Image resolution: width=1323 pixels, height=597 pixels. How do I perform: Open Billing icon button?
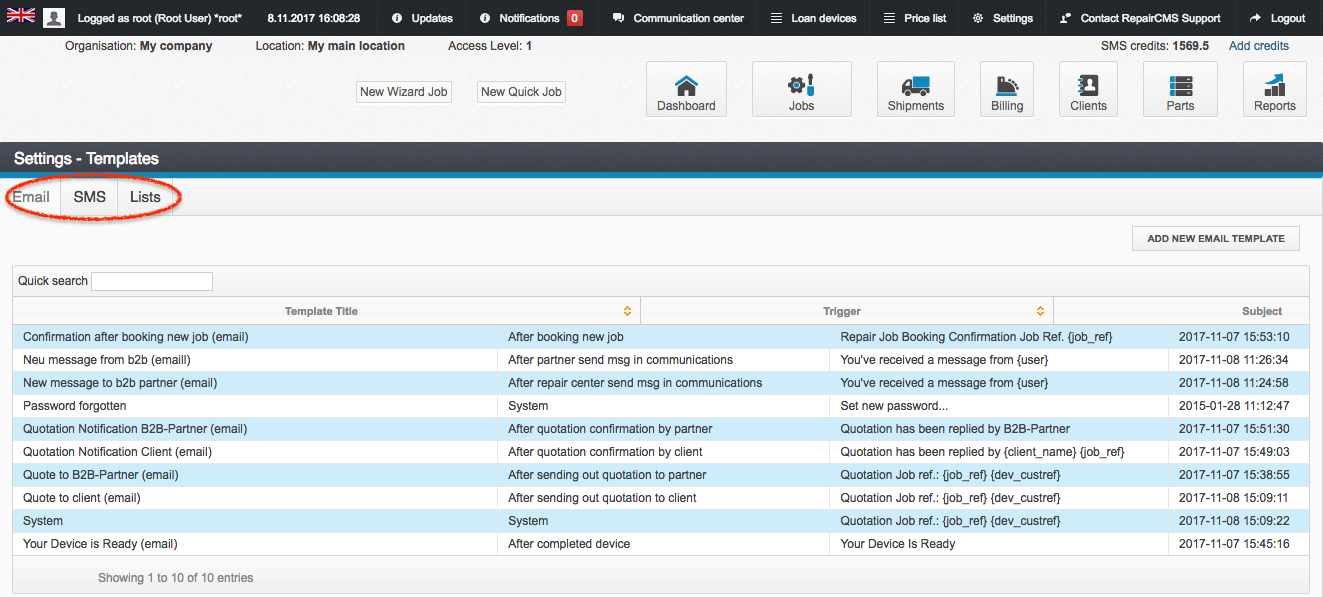coord(1007,89)
